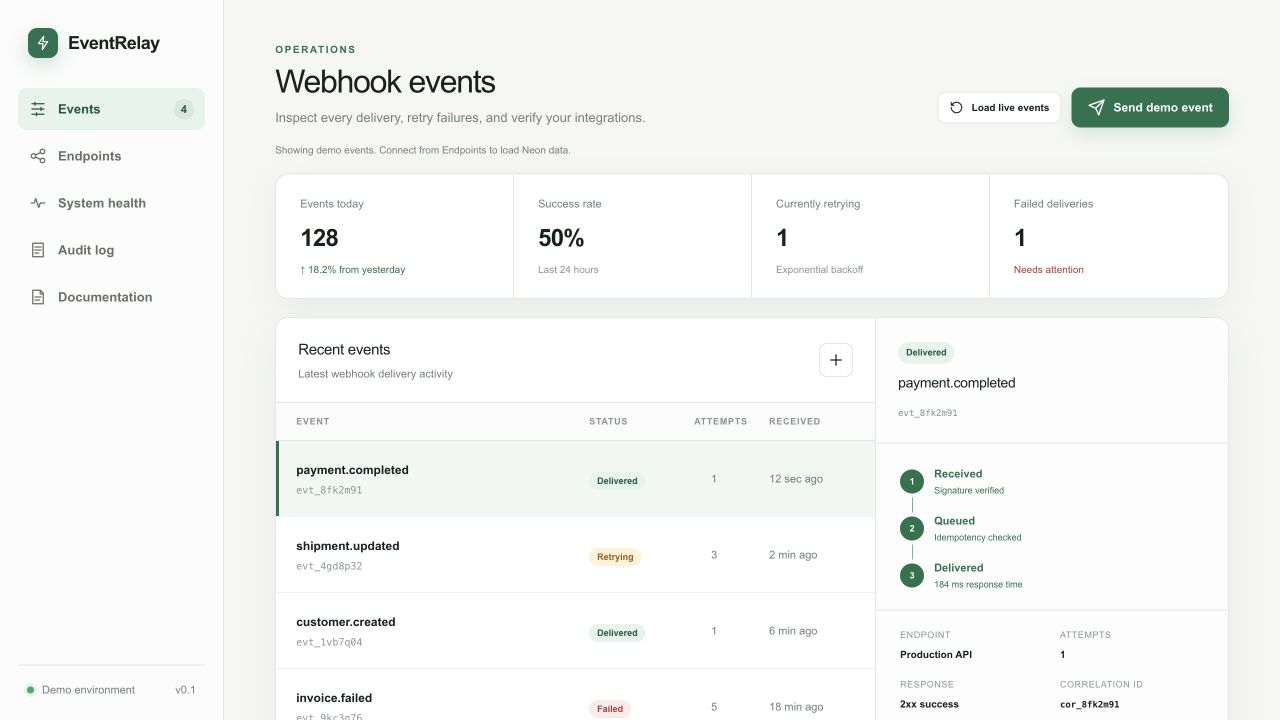Open the Events section in sidebar
This screenshot has height=720, width=1280.
(111, 109)
